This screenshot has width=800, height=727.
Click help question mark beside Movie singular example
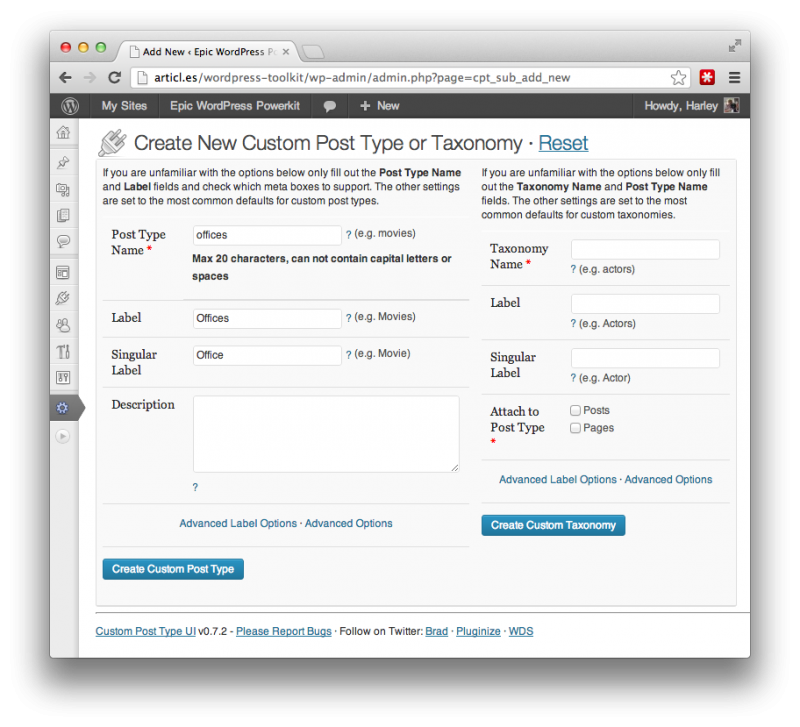pos(348,354)
